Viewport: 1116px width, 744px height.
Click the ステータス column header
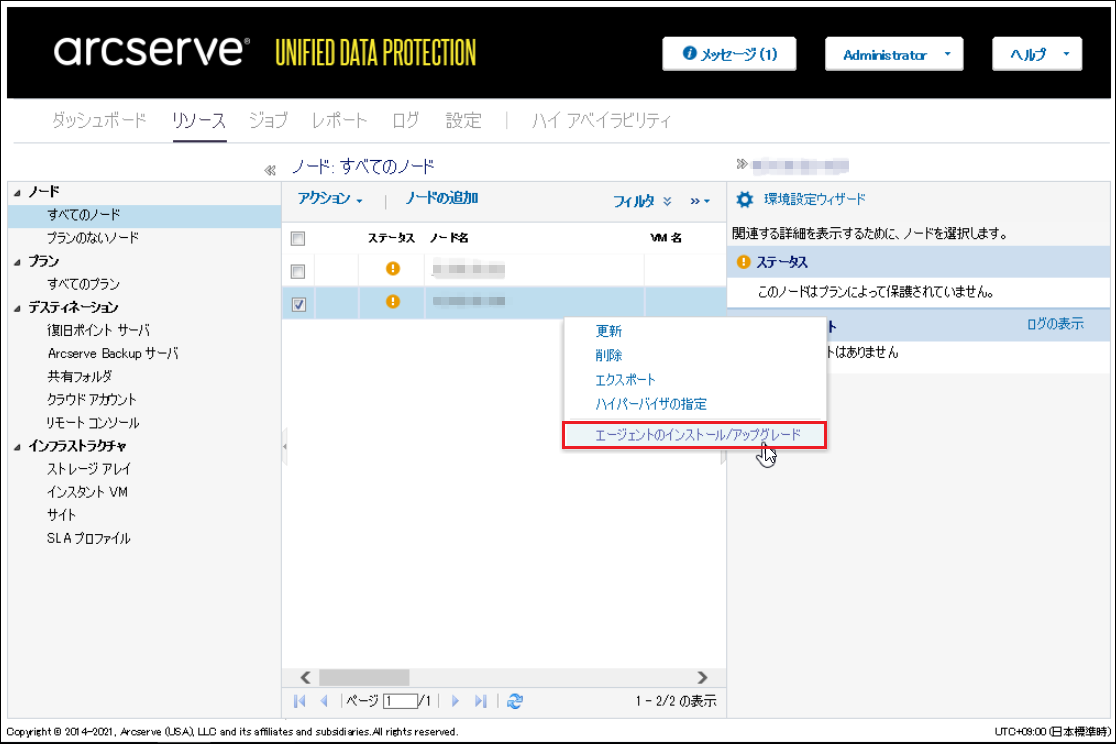click(391, 238)
